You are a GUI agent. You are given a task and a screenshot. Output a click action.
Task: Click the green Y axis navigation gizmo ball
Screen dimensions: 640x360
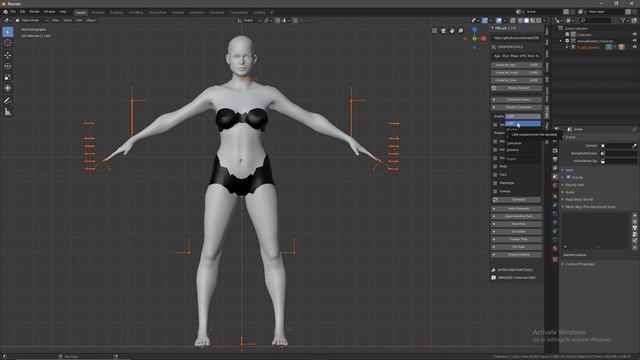(474, 38)
